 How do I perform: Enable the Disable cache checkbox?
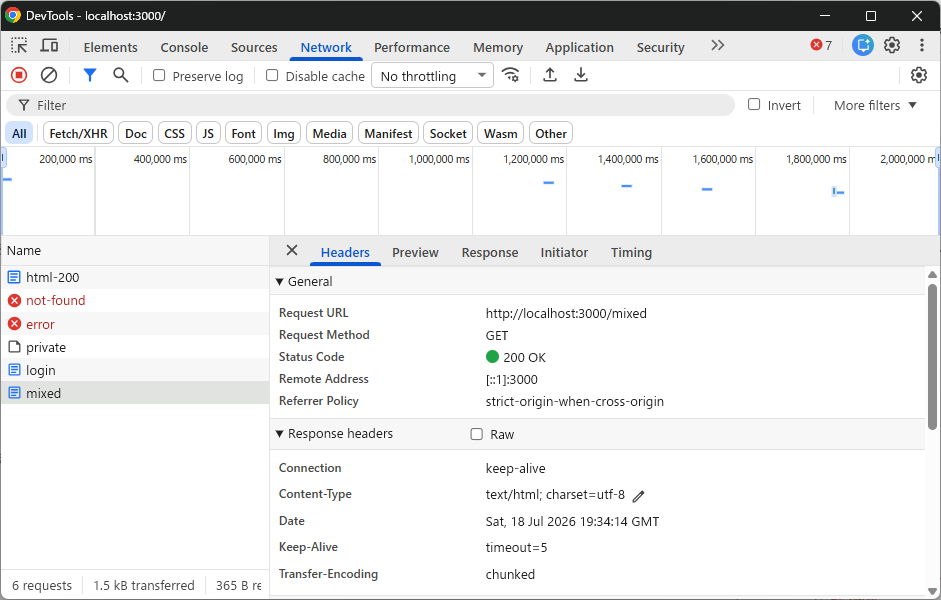coord(272,76)
